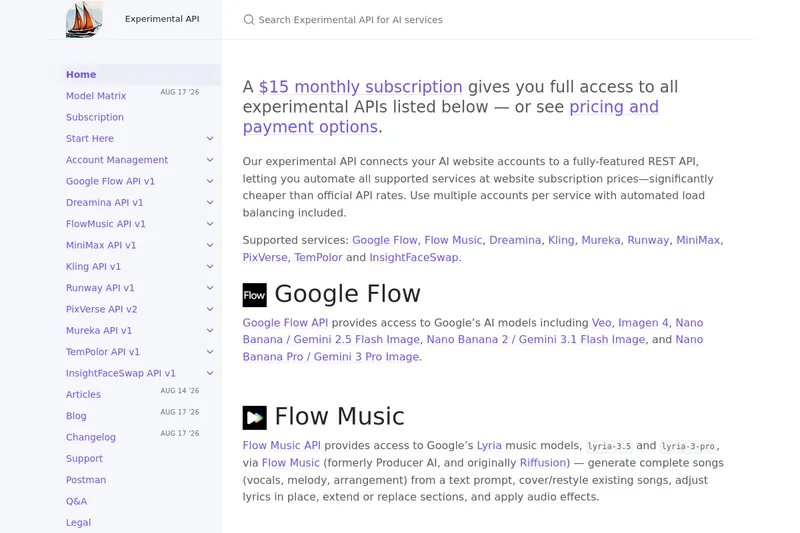The height and width of the screenshot is (533, 800).
Task: Open the InsightFaceSwap supported service link
Action: [414, 258]
